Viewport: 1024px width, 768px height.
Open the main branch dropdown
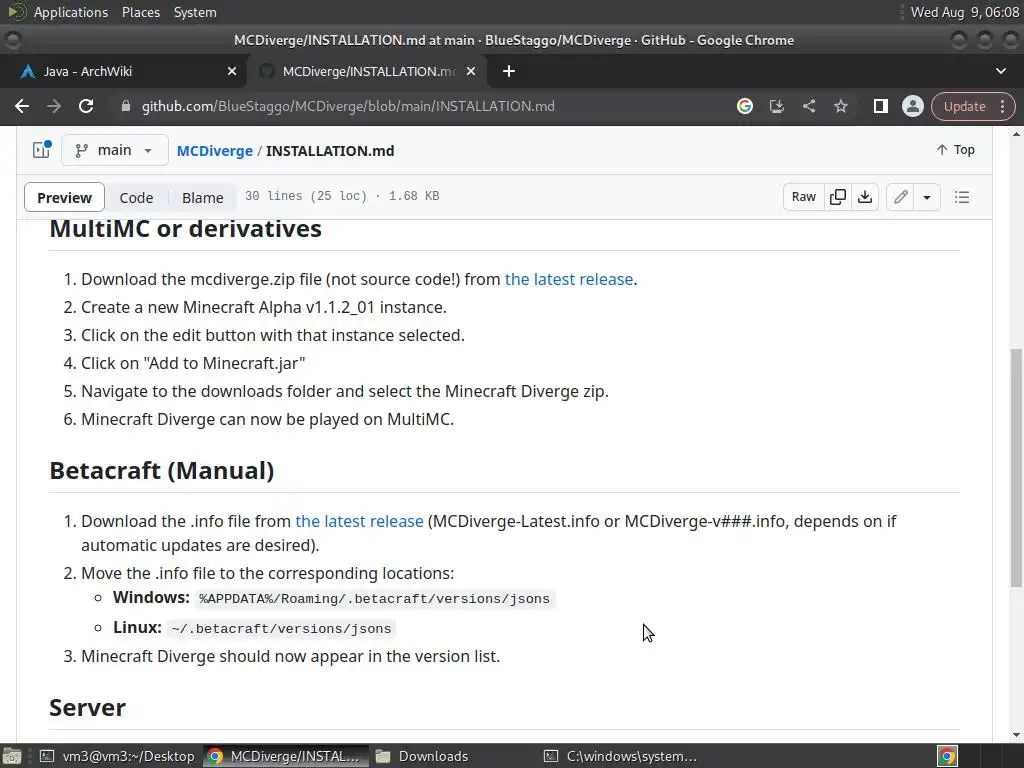(115, 150)
